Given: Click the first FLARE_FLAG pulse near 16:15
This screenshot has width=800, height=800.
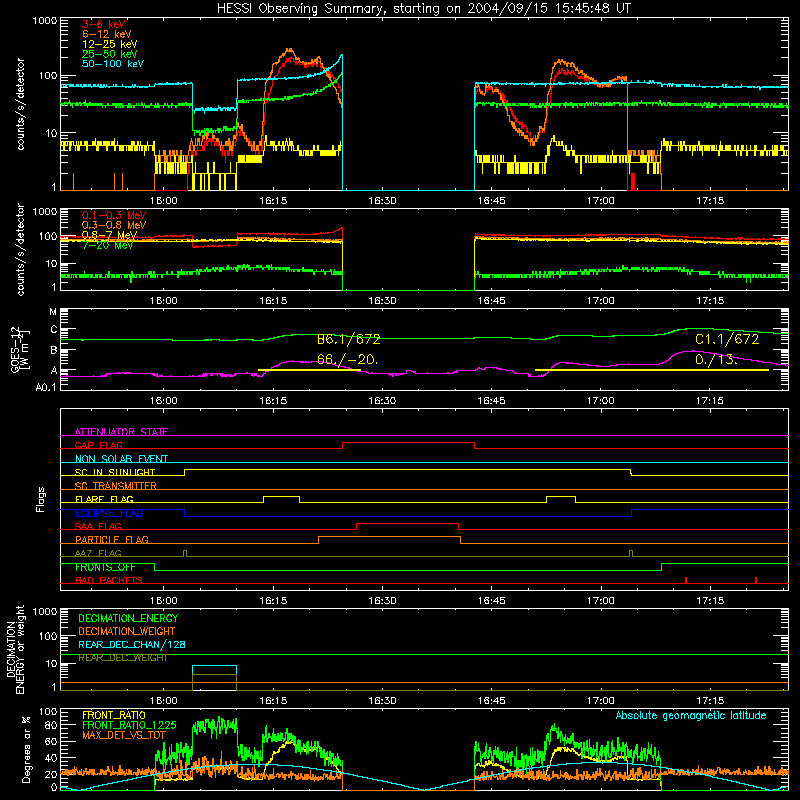Looking at the screenshot, I should click(281, 496).
